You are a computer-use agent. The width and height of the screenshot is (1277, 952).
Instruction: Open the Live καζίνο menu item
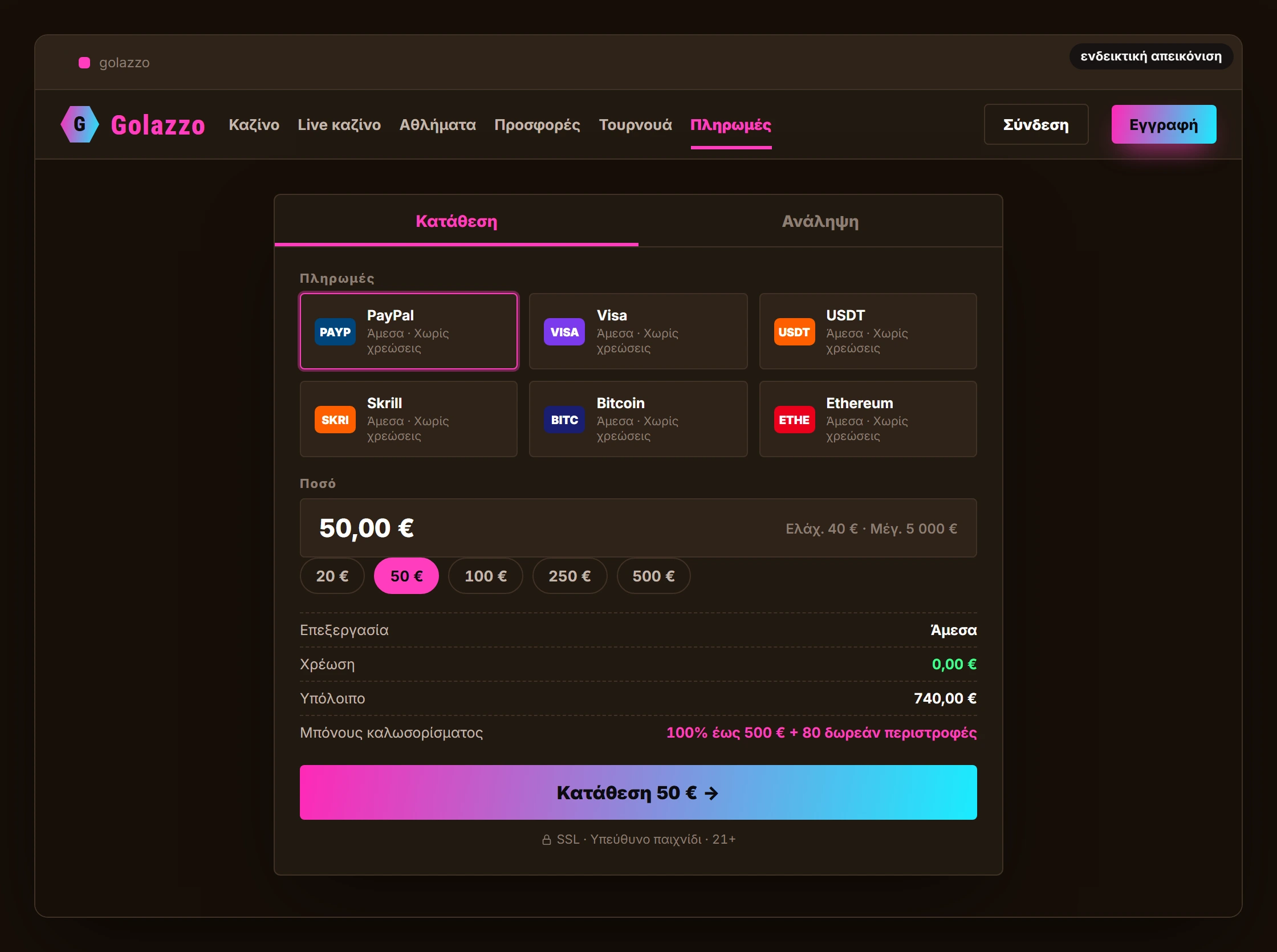339,124
